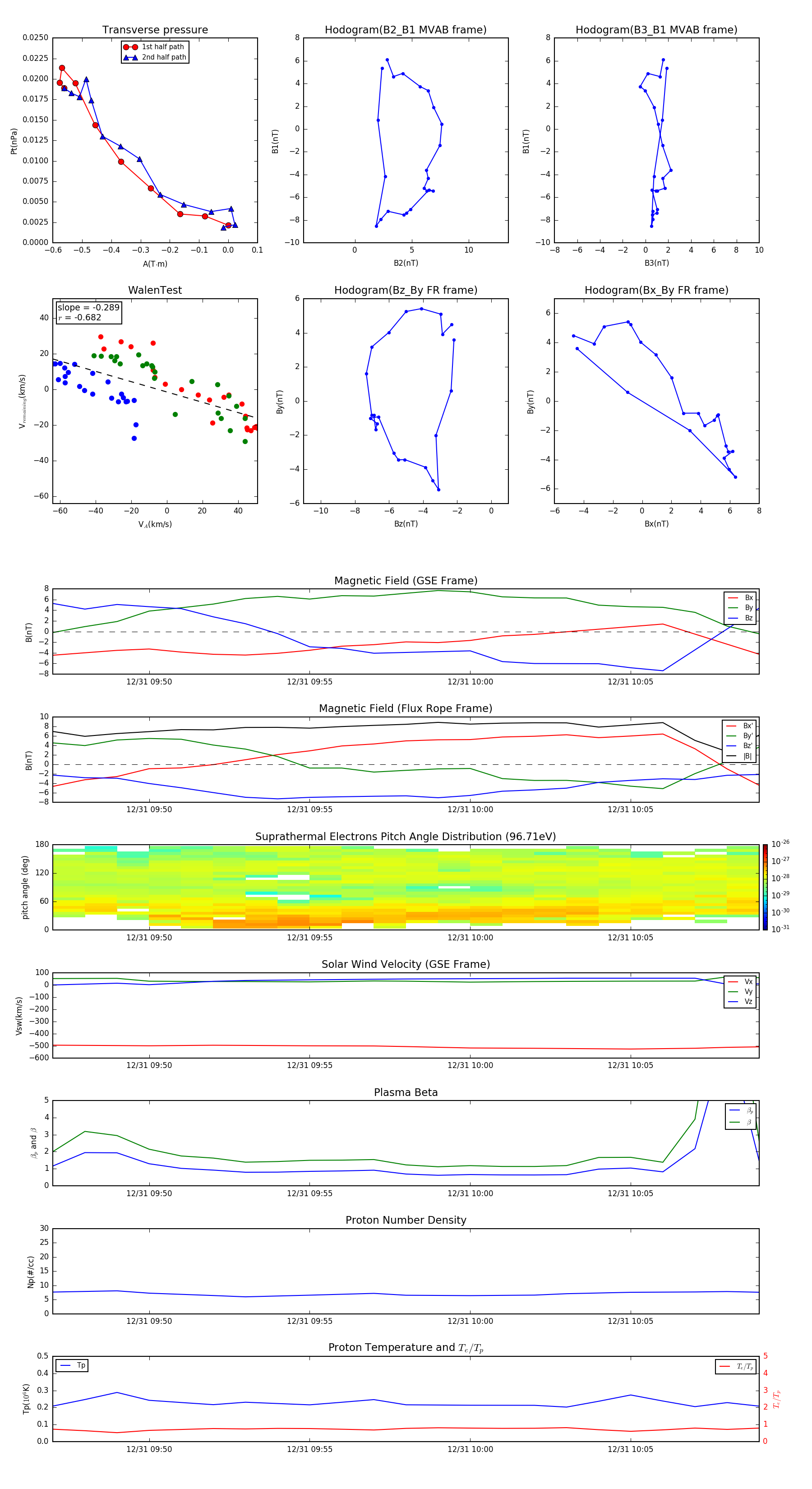Screen dimensions: 812x1489
Task: Click the 'Bx(nT)' x-axis label
Action: tap(656, 524)
